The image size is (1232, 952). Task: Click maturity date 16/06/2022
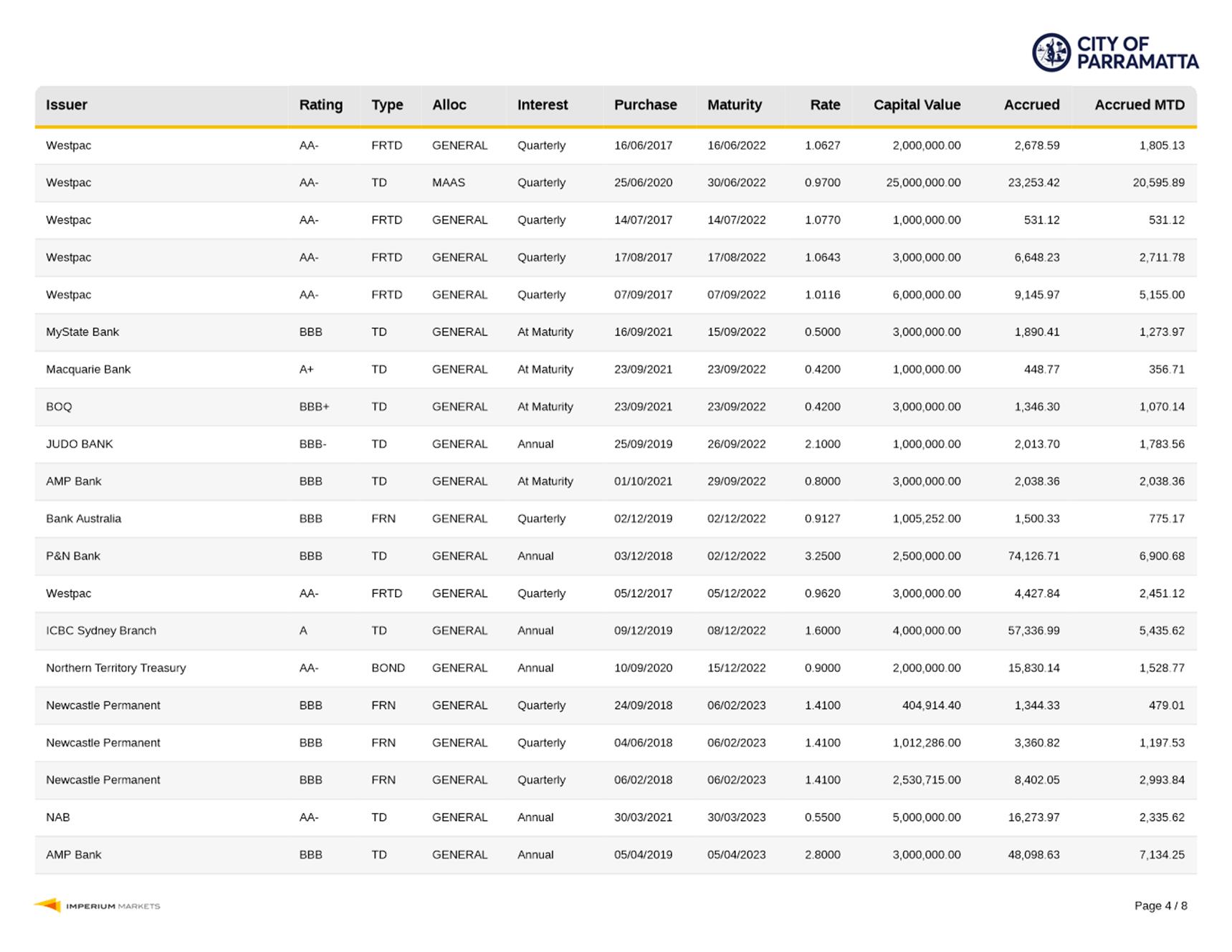coord(737,145)
